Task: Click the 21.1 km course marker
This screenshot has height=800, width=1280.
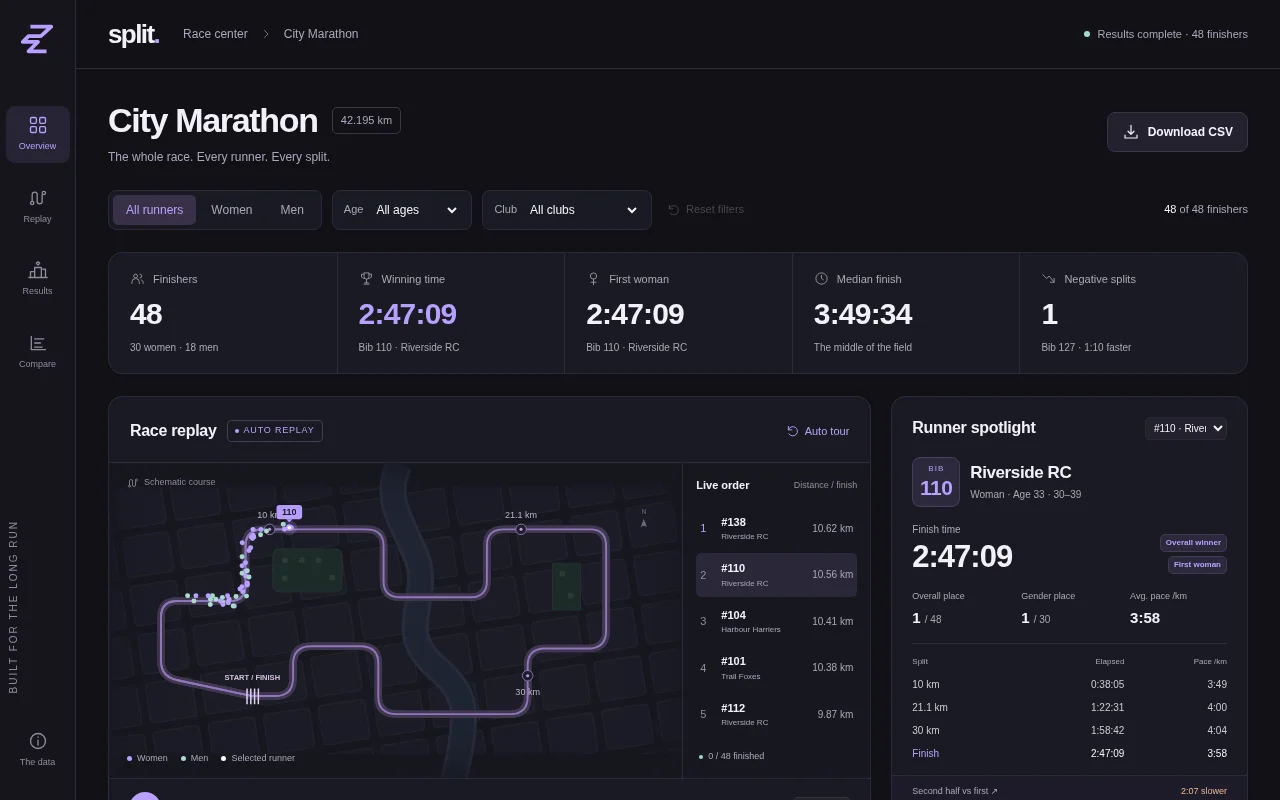Action: tap(521, 529)
